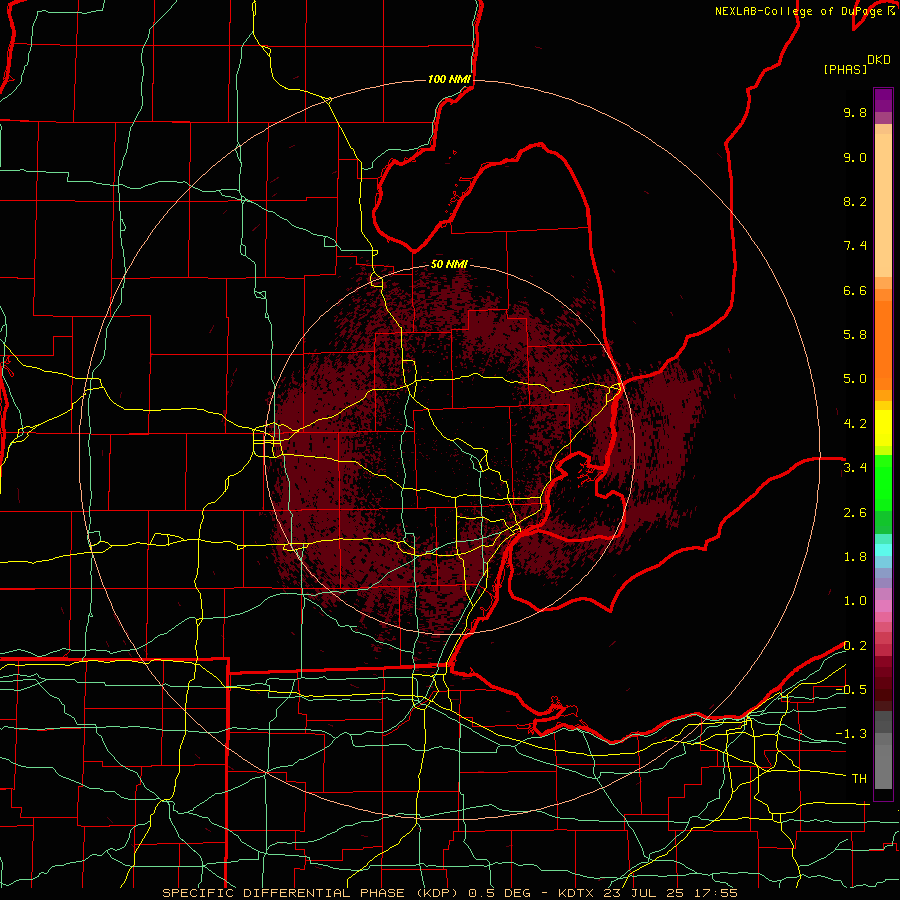Image resolution: width=900 pixels, height=900 pixels.
Task: Select the 0.2 scale value
Action: [855, 646]
